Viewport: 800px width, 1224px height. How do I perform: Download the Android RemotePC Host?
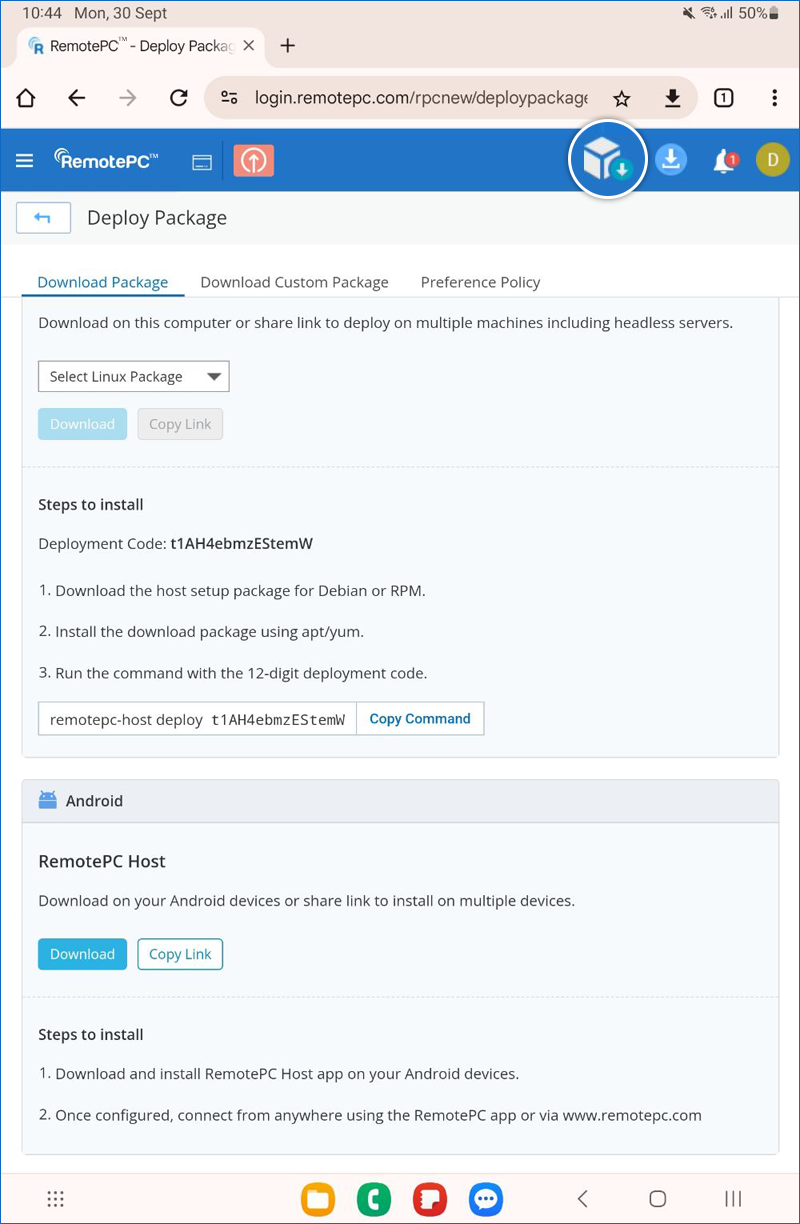[83, 954]
